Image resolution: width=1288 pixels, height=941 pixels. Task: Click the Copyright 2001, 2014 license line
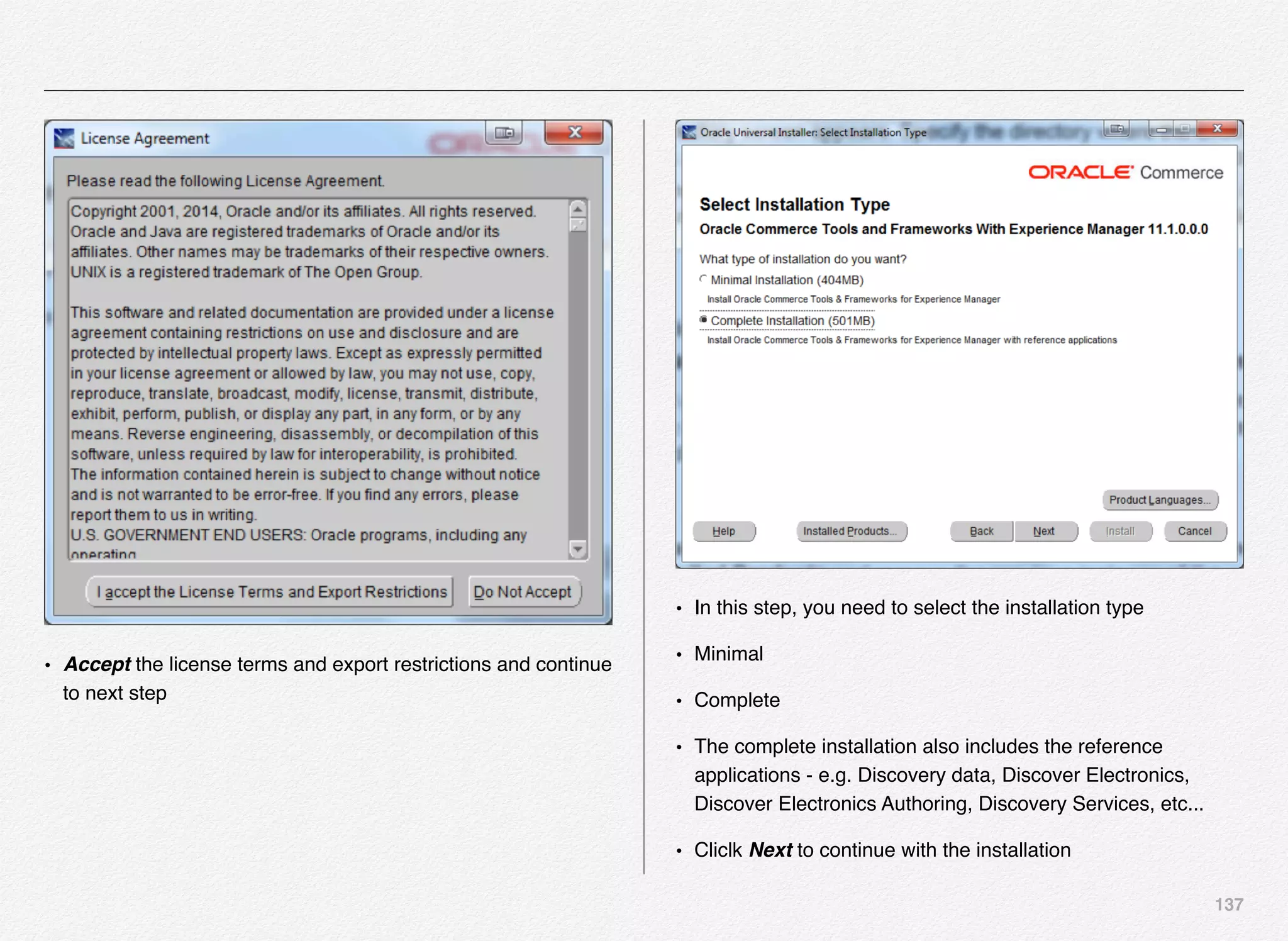[x=303, y=211]
